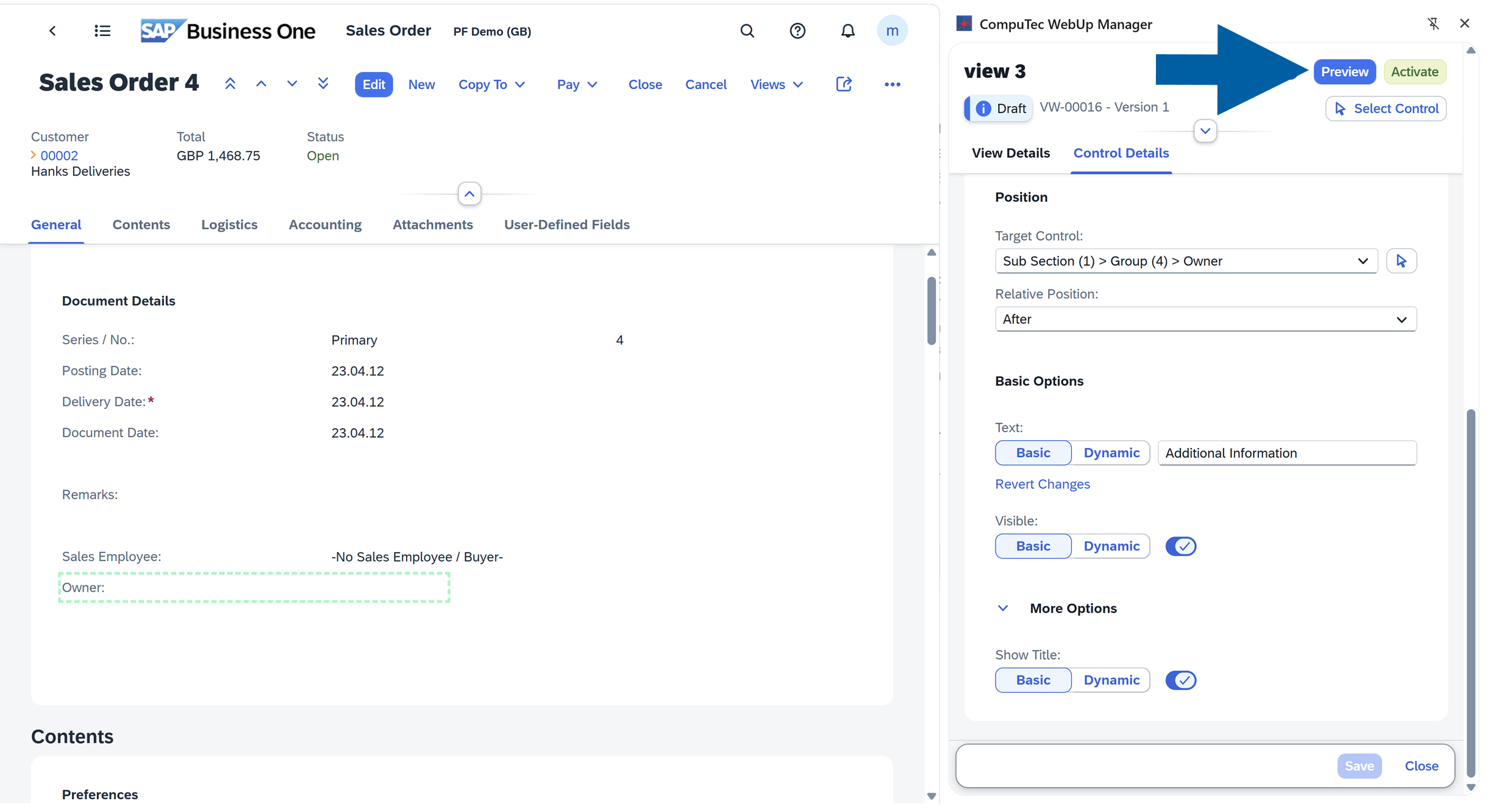Expand the view 3 header details
The width and height of the screenshot is (1487, 812).
(x=1205, y=131)
